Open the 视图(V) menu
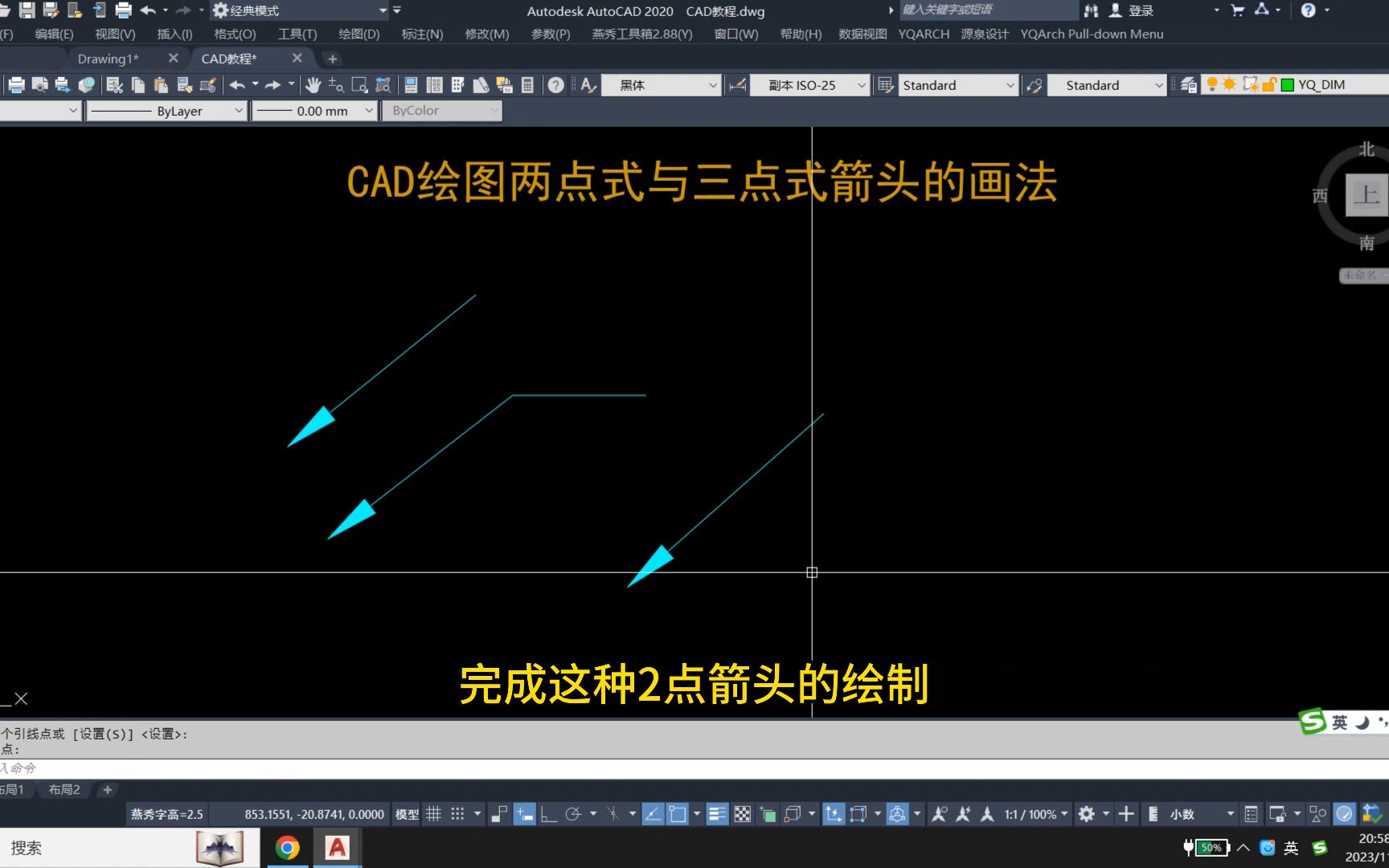The height and width of the screenshot is (868, 1389). pos(115,34)
